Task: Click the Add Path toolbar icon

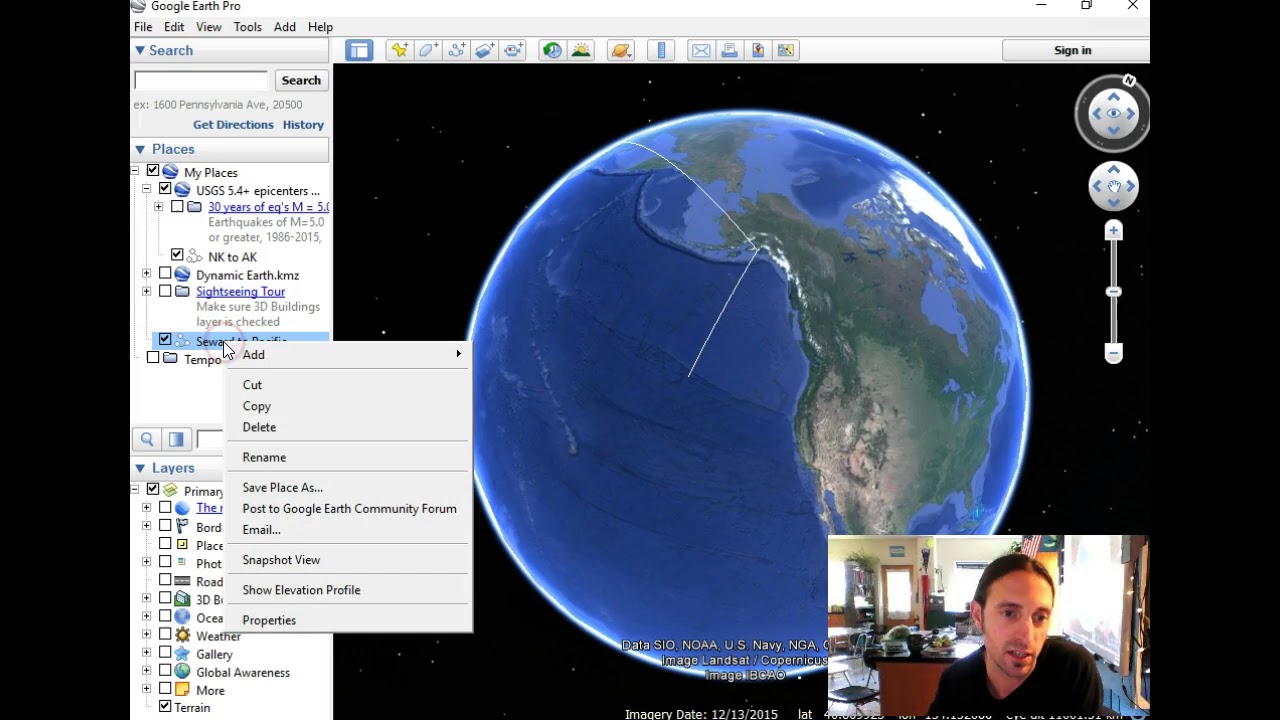Action: pyautogui.click(x=457, y=50)
